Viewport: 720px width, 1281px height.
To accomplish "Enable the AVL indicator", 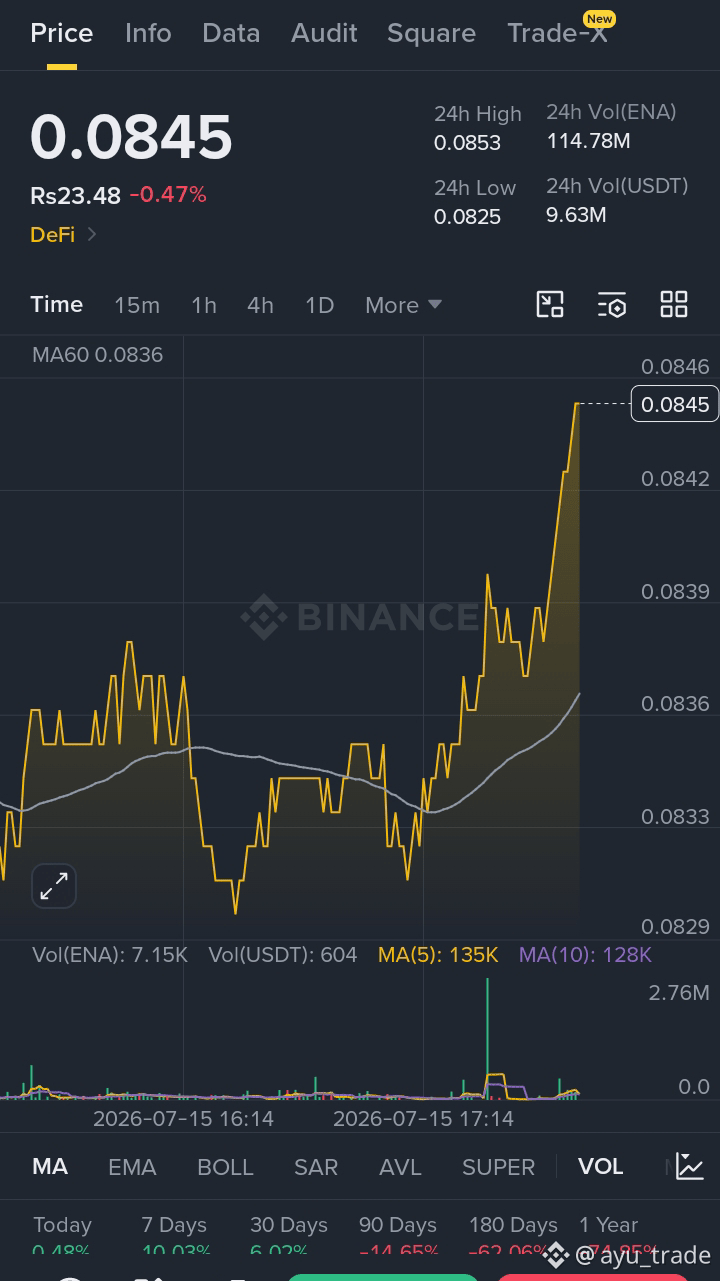I will click(x=400, y=1167).
